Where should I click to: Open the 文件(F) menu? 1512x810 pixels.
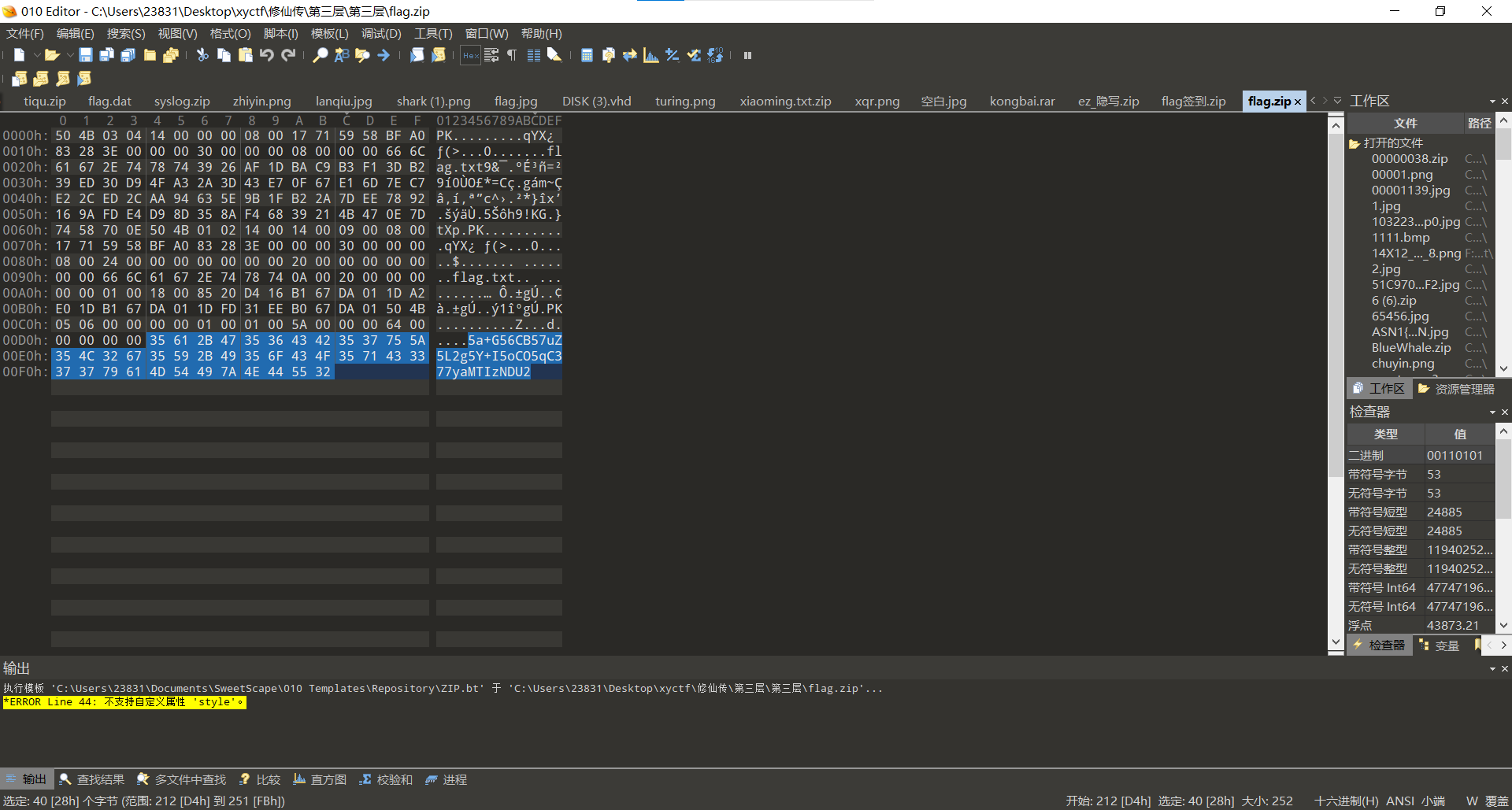pos(25,34)
